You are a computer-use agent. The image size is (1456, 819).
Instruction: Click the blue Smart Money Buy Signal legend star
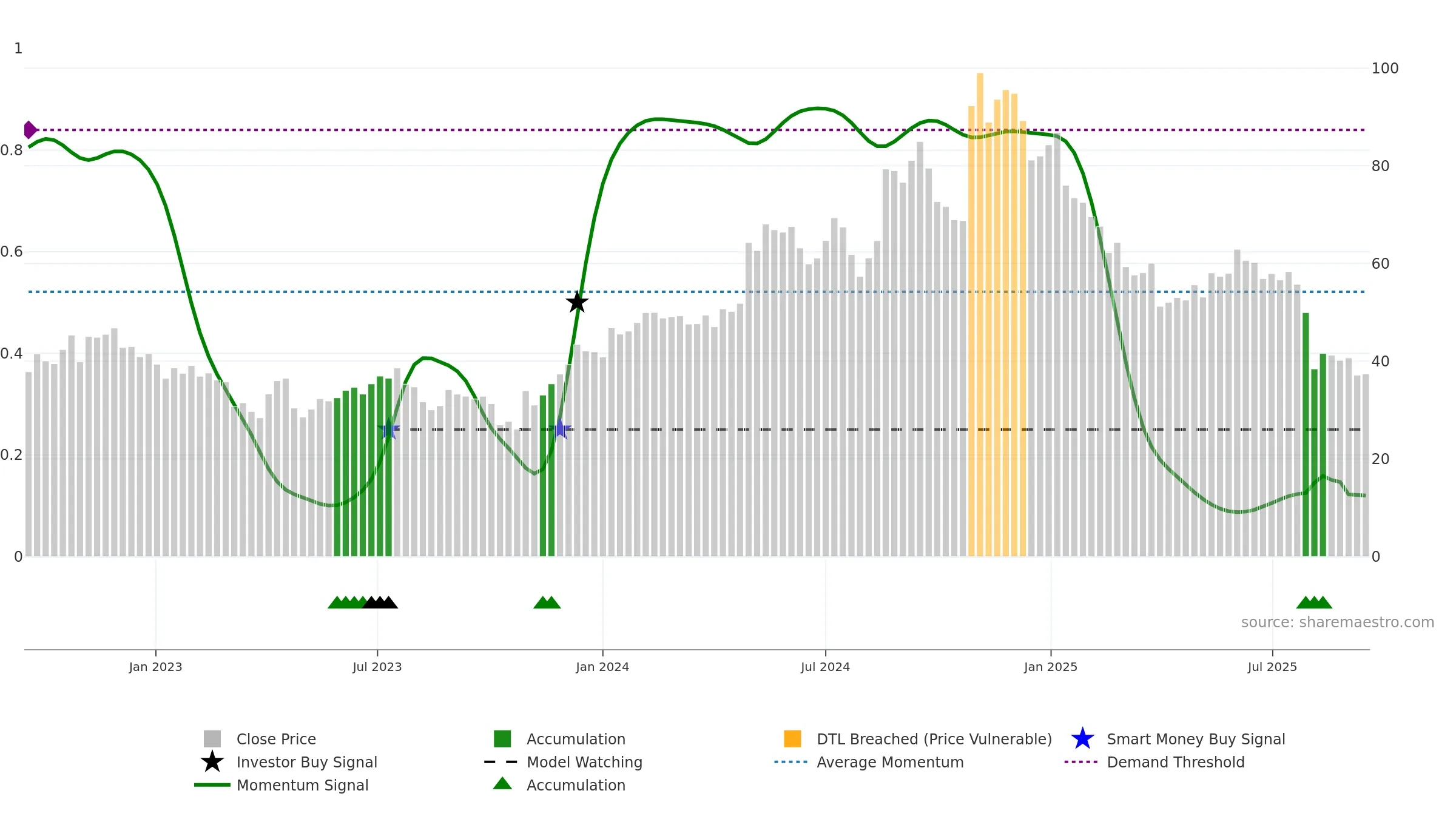pos(1082,739)
